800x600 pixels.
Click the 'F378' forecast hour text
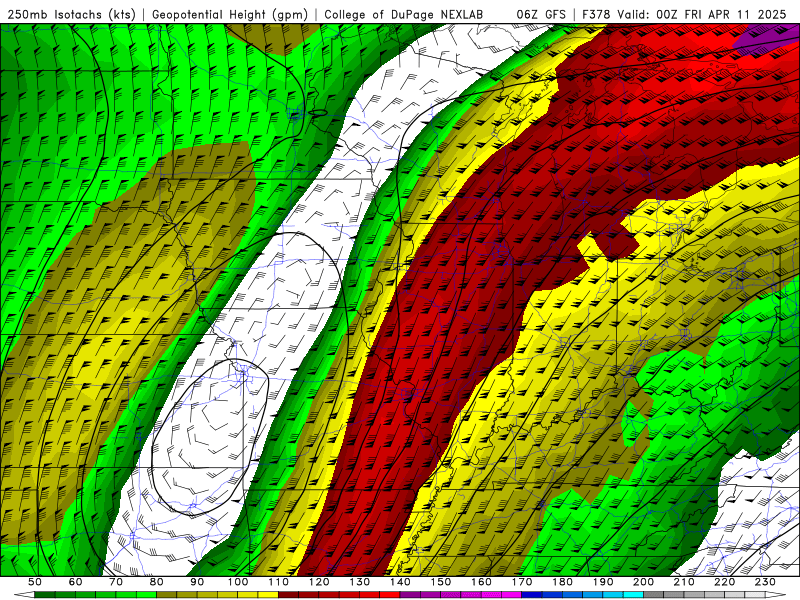[596, 15]
